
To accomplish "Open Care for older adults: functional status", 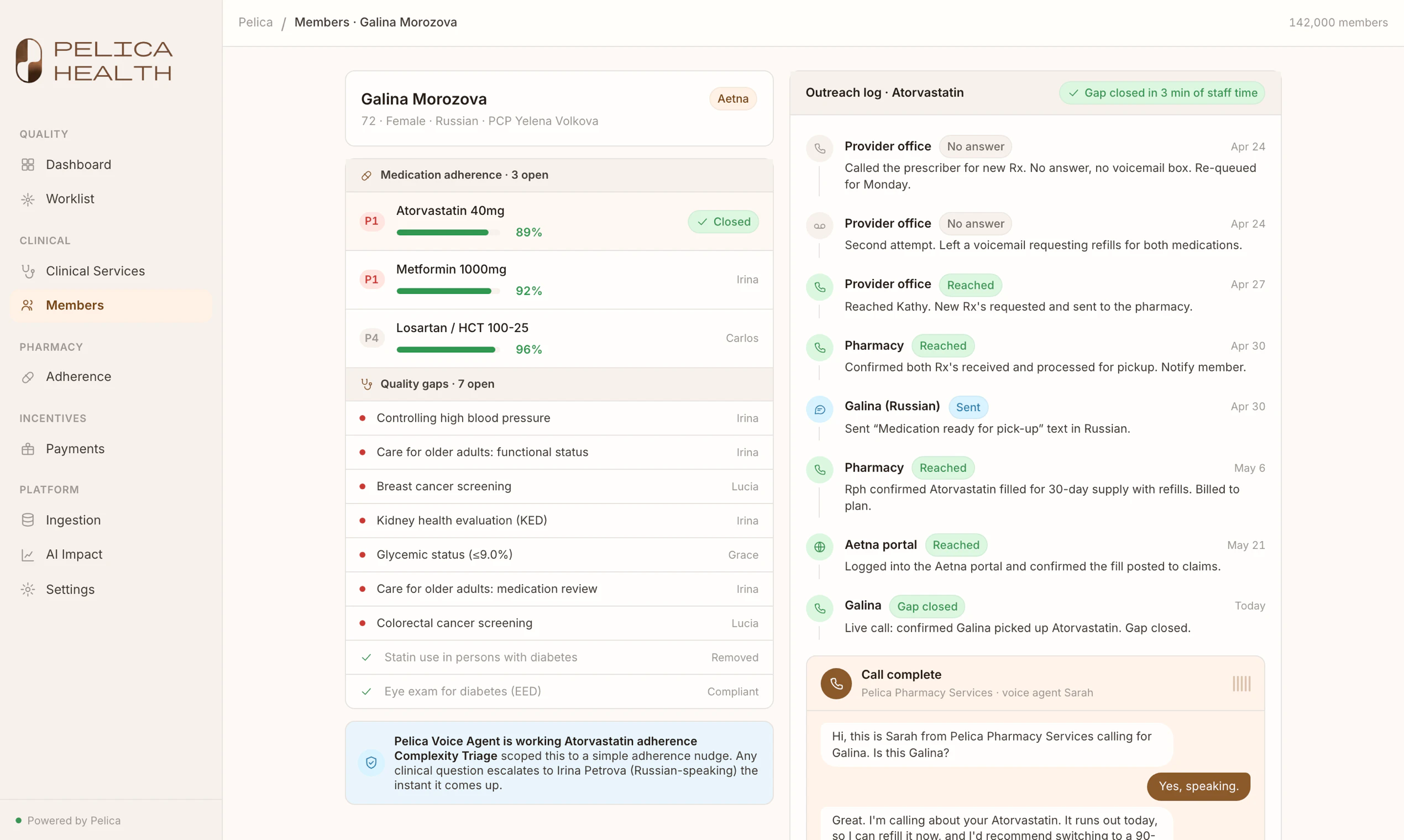I will tap(559, 452).
